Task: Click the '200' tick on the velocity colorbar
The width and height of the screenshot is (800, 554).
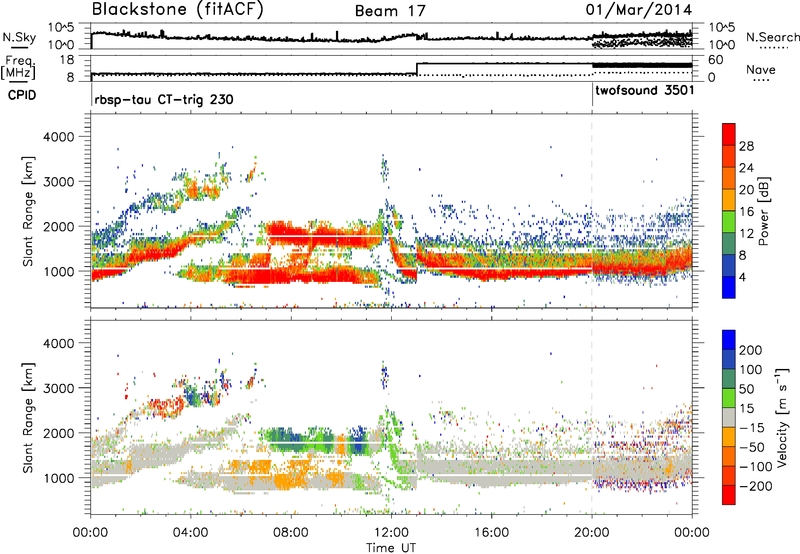Action: (751, 350)
